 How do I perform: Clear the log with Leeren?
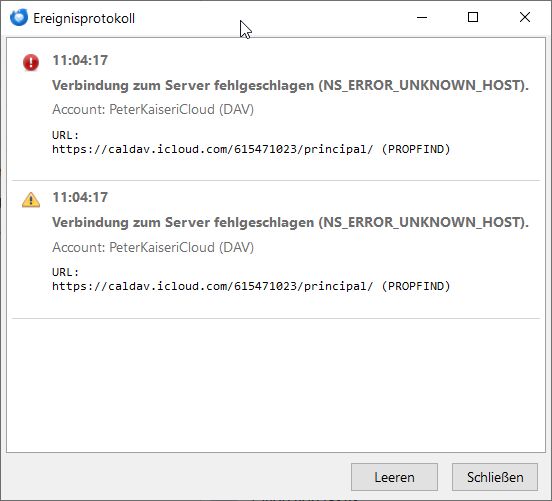click(394, 477)
